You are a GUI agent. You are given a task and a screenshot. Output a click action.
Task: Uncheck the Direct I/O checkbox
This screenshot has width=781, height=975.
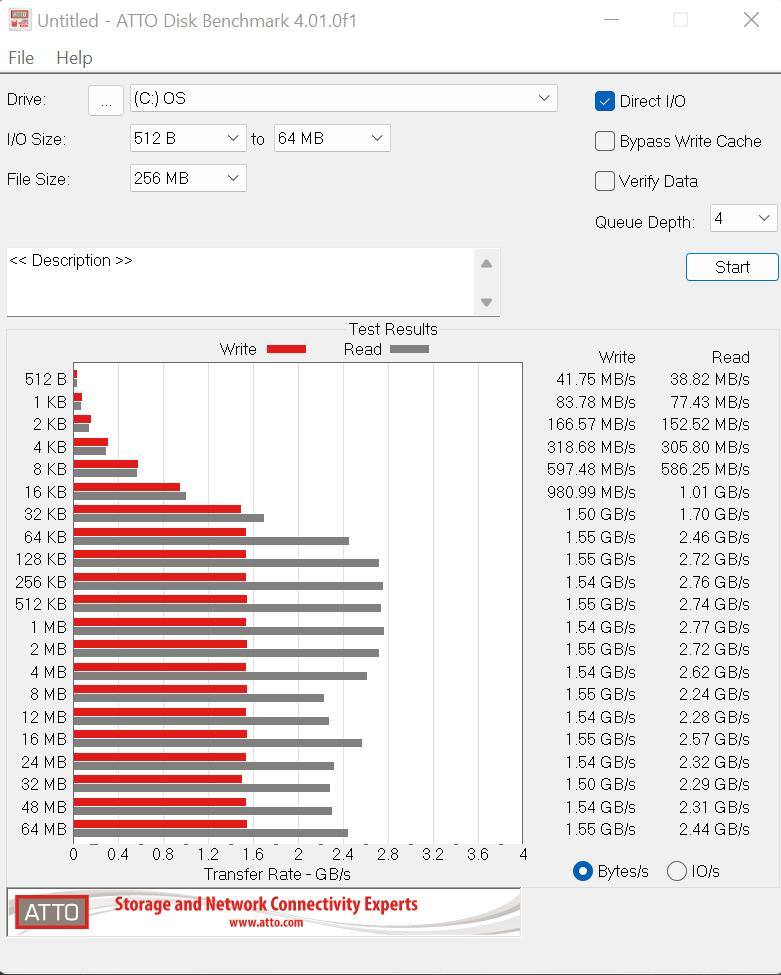[x=605, y=101]
